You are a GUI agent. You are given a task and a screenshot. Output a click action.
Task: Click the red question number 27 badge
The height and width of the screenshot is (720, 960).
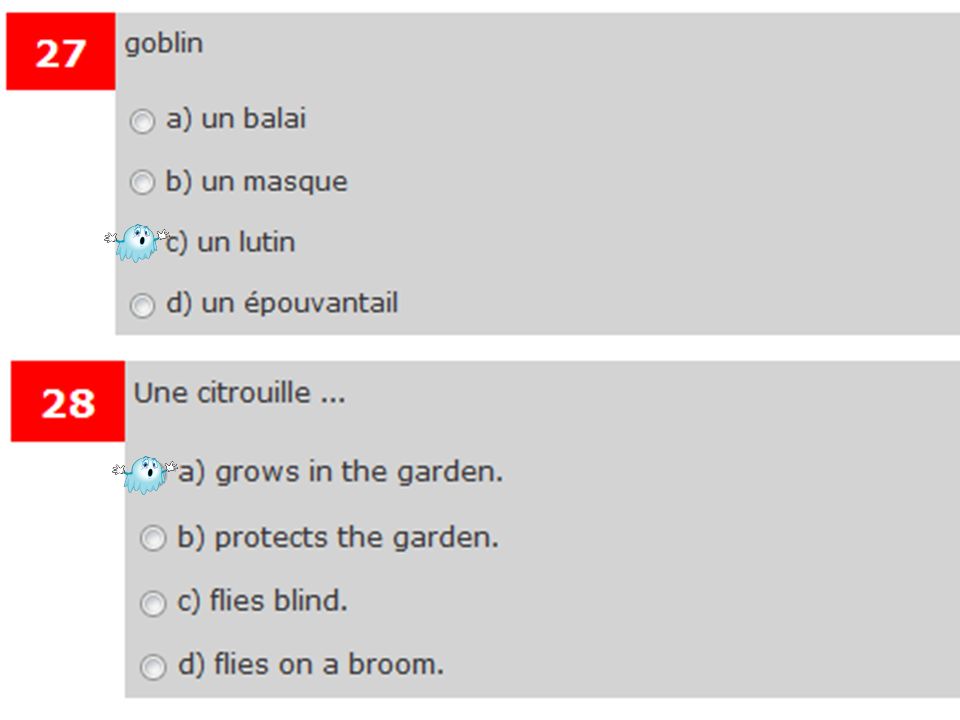(x=61, y=51)
